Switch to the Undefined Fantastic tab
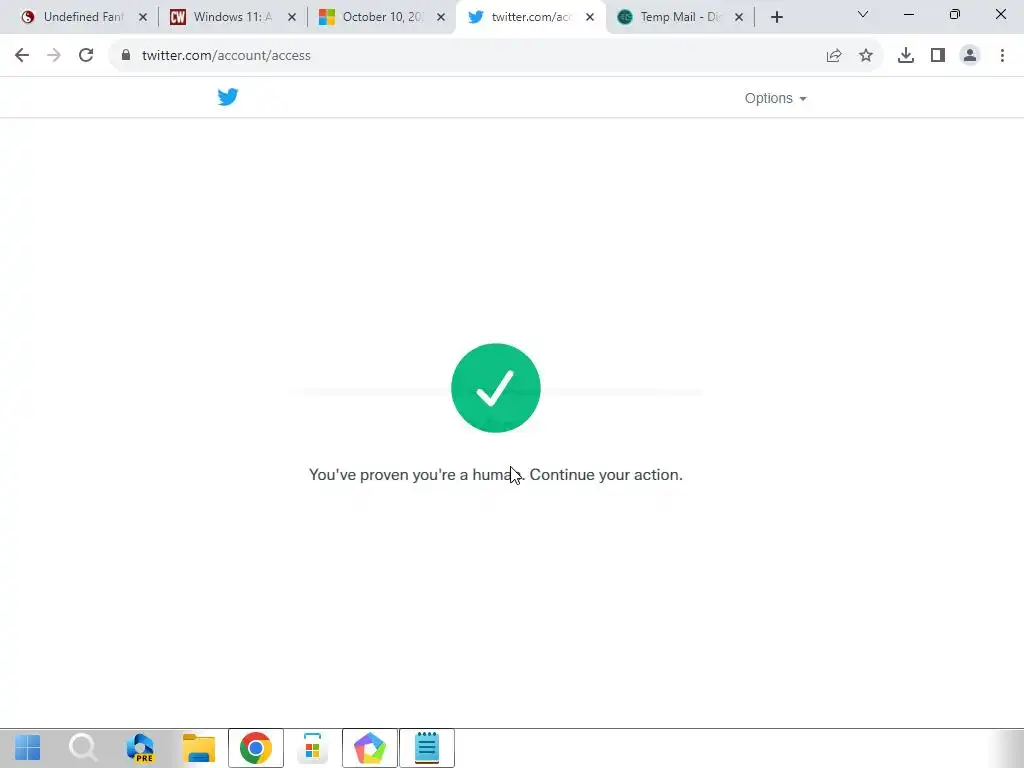Screen dimensions: 1024x768 85,17
